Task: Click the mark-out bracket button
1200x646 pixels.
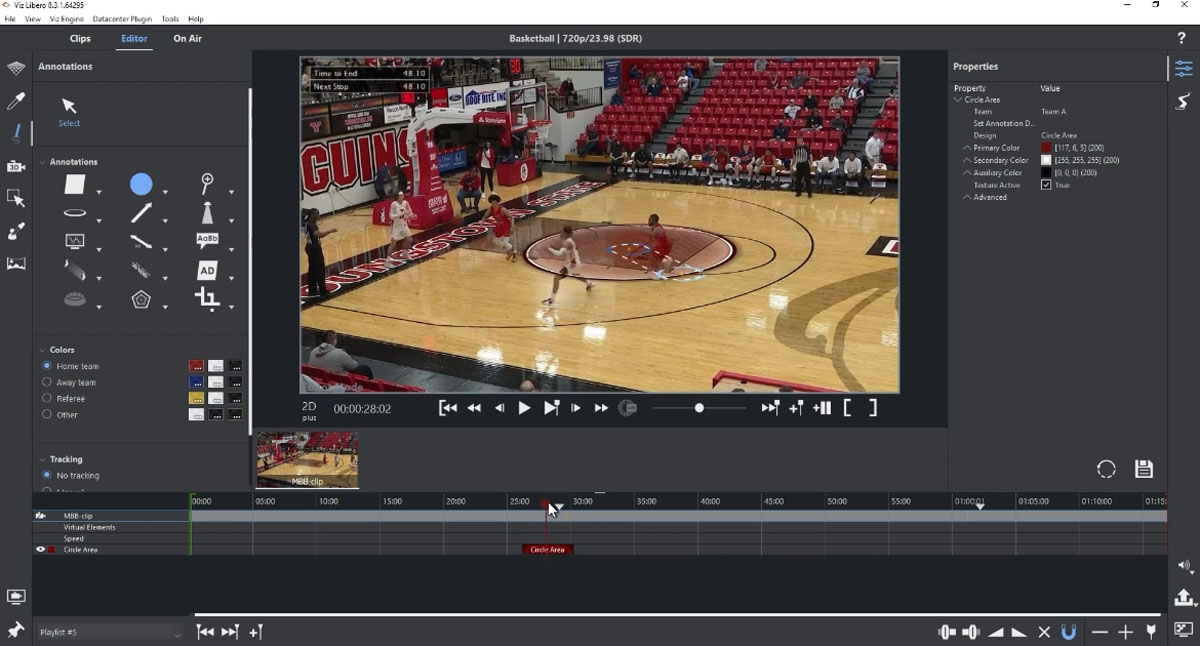Action: (x=872, y=408)
